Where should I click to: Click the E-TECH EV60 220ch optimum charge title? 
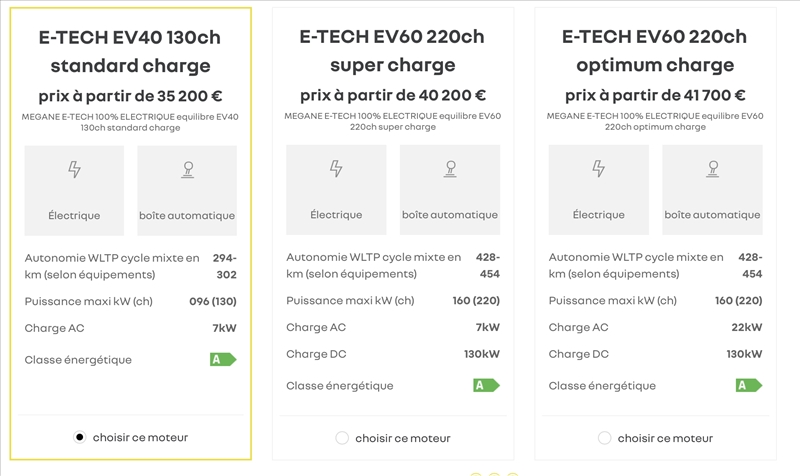[x=654, y=51]
